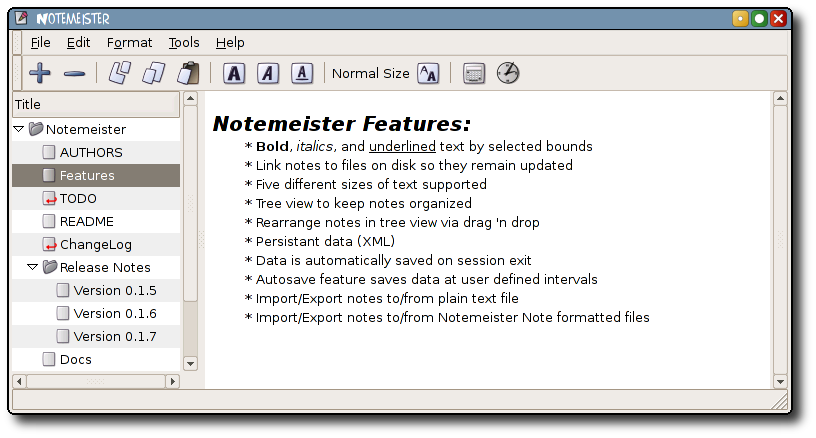The image size is (816, 438).
Task: Add a new note with plus icon
Action: tap(40, 73)
